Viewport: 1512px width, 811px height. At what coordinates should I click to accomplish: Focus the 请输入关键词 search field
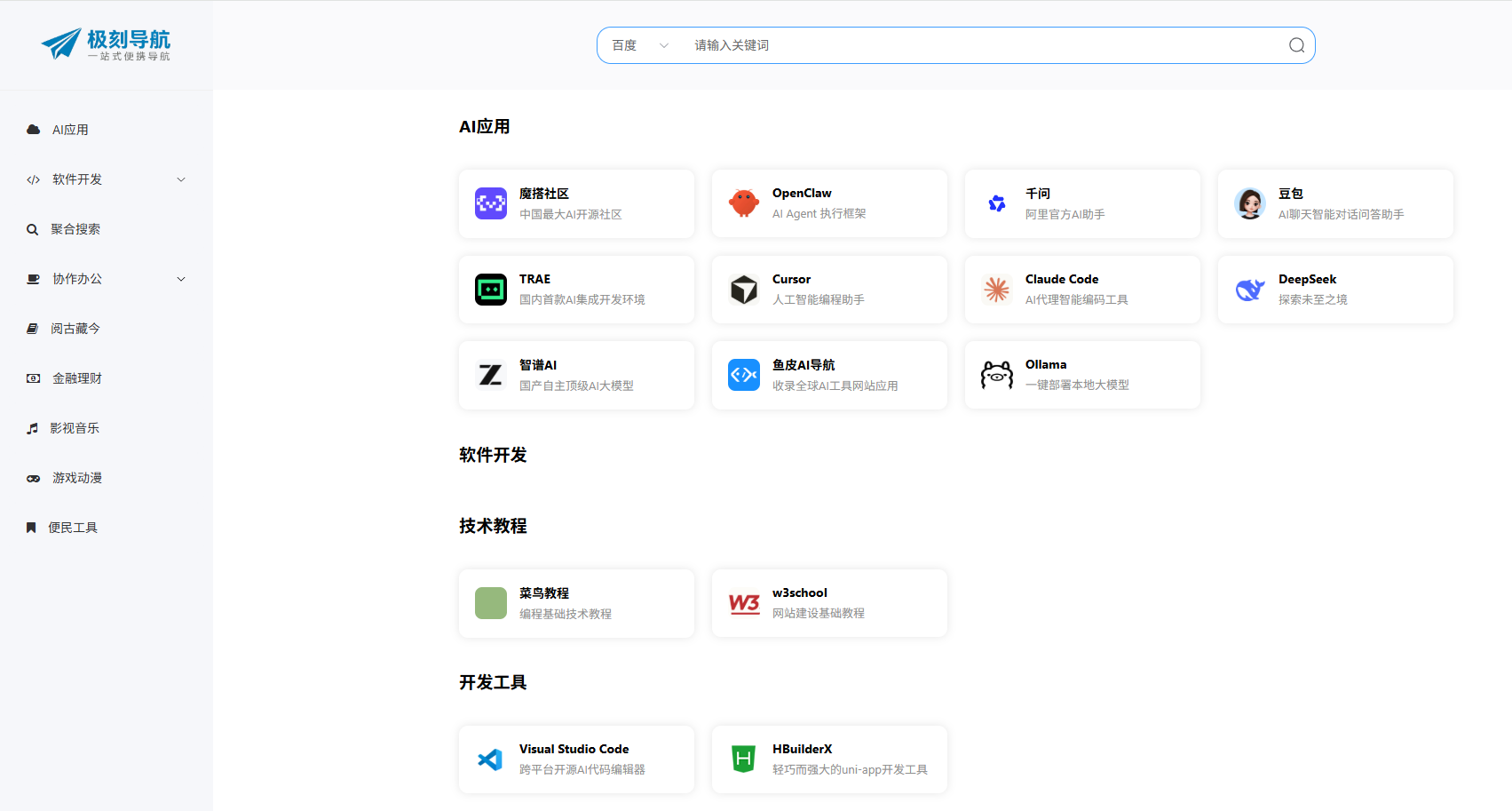pos(986,45)
